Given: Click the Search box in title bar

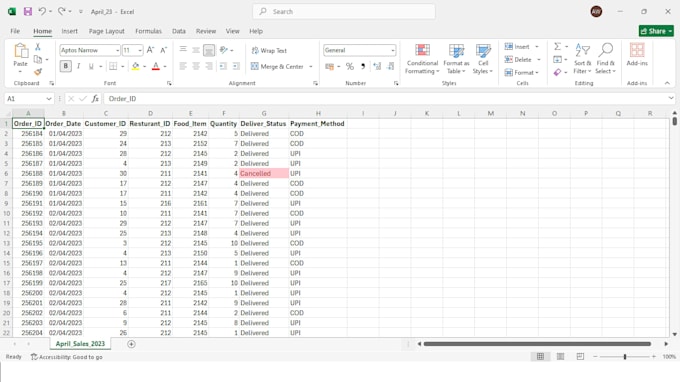Looking at the screenshot, I should click(x=344, y=12).
